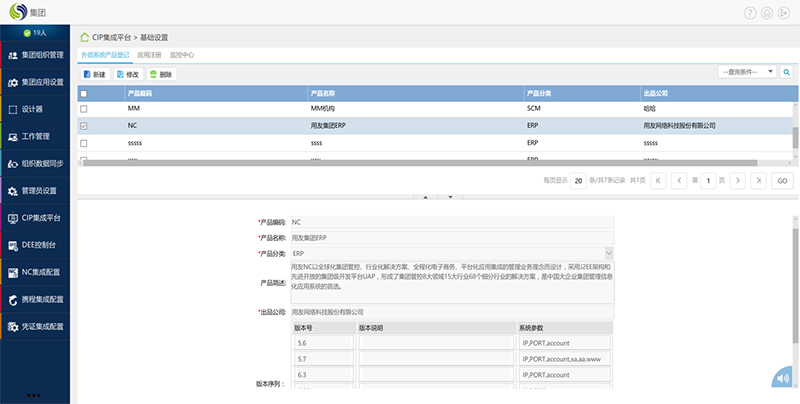
Task: Click version number field 6.3
Action: click(324, 374)
